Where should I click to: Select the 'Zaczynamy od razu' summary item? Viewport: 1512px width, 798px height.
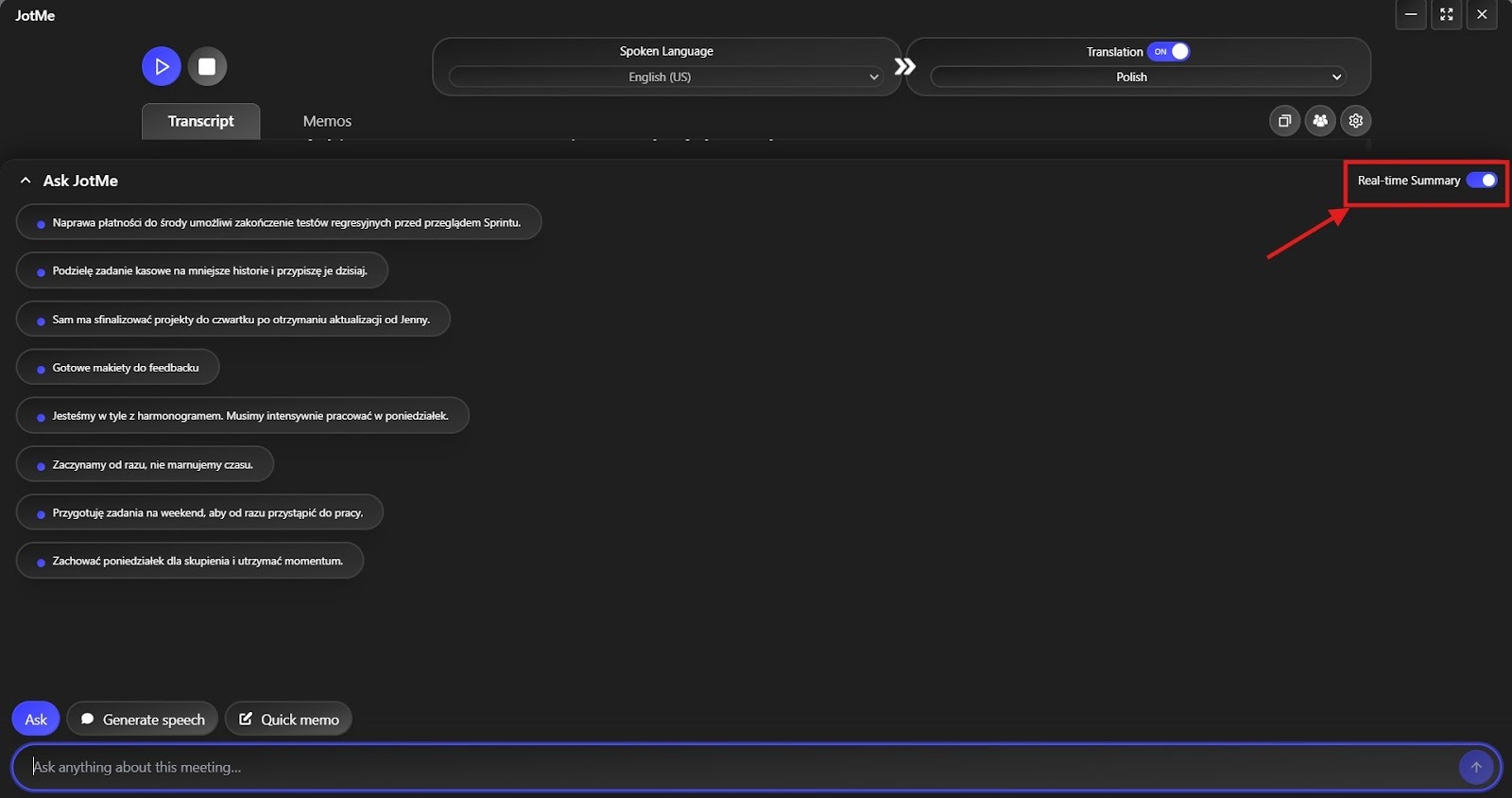(145, 464)
